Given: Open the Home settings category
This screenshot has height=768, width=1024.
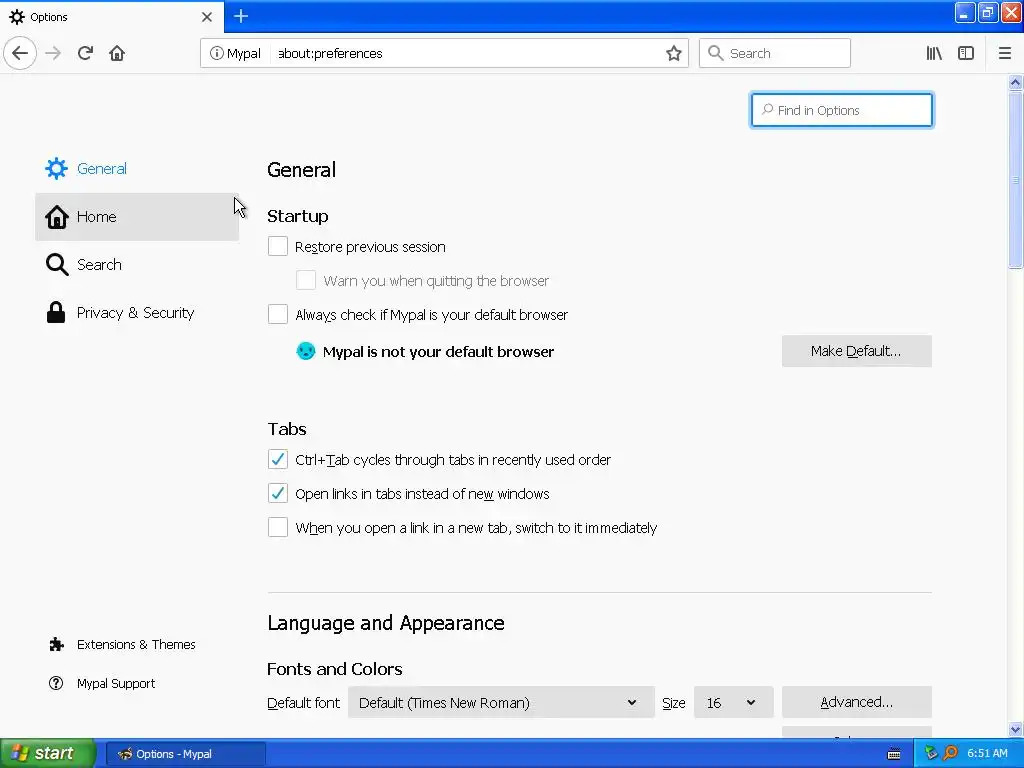Looking at the screenshot, I should pos(137,217).
